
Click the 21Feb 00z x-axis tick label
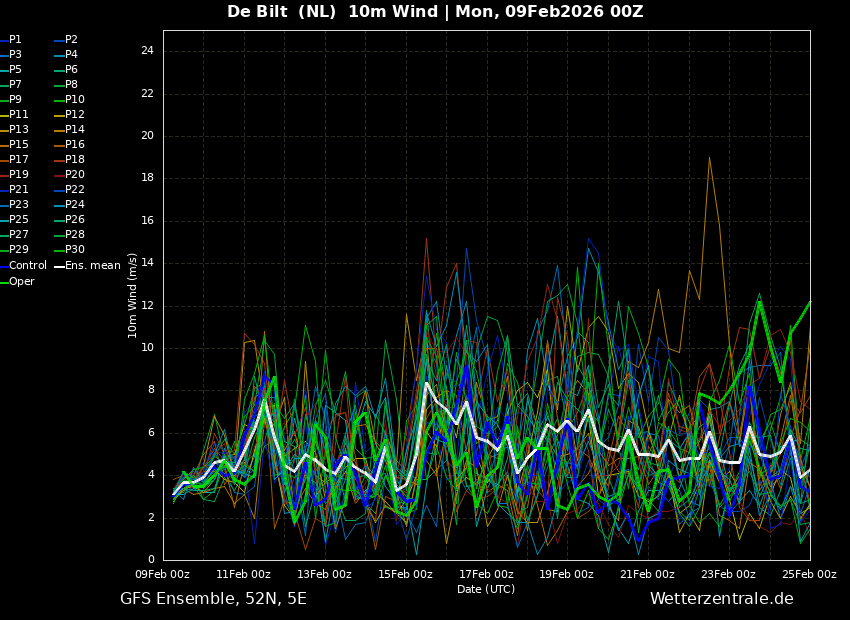point(647,574)
